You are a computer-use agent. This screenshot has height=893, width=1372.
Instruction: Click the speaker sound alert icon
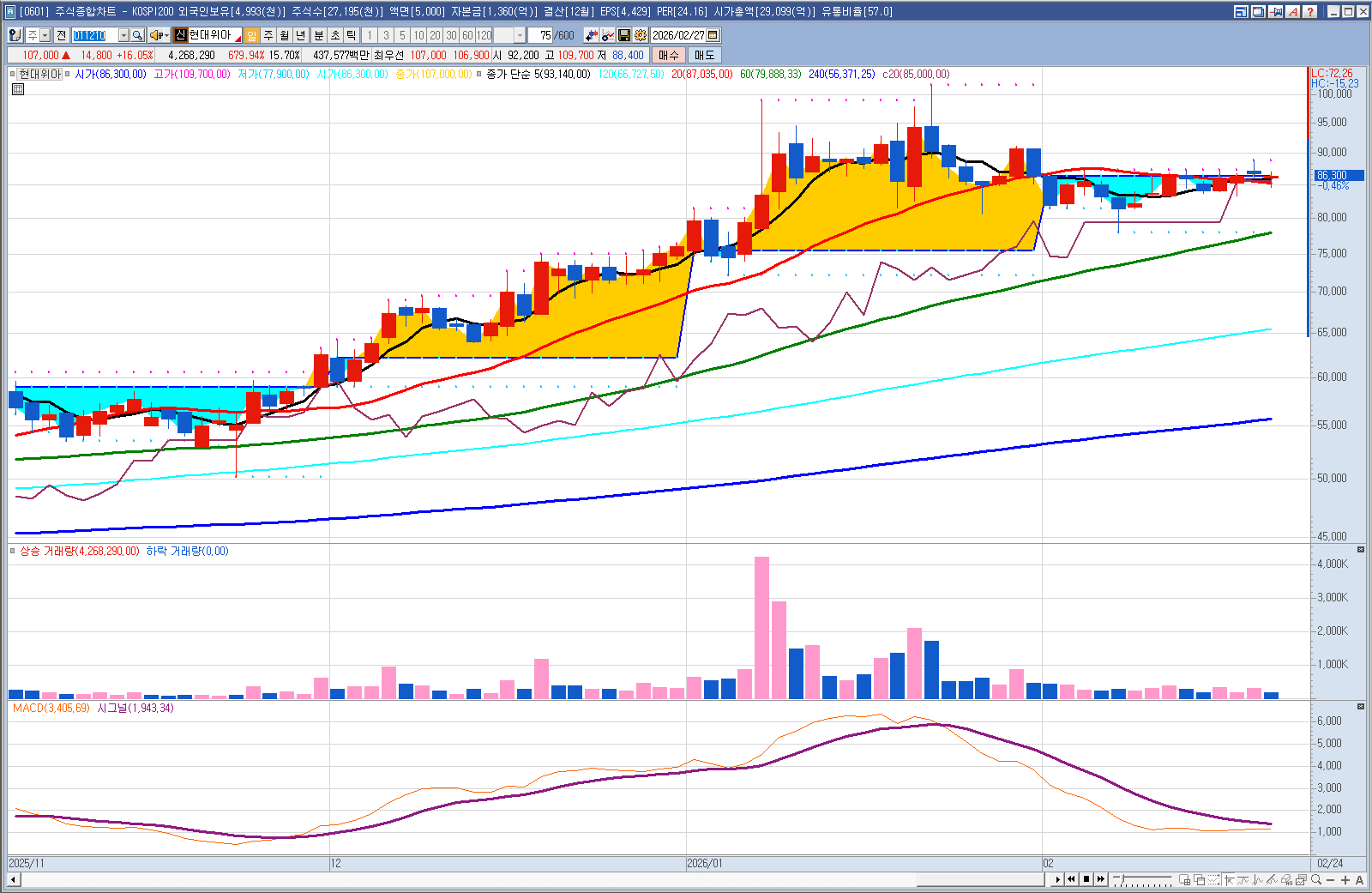[x=155, y=35]
